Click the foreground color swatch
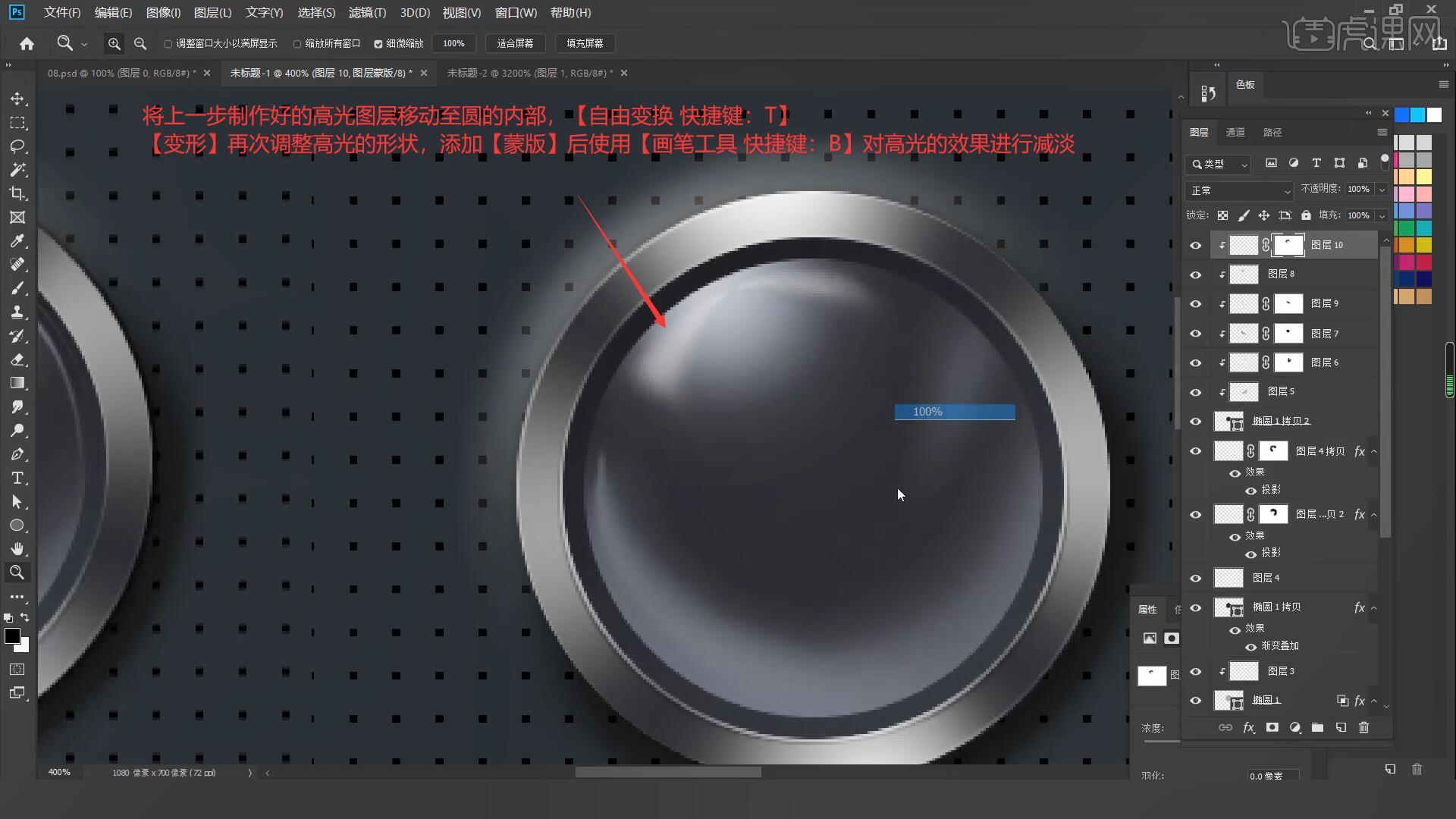Image resolution: width=1456 pixels, height=819 pixels. pyautogui.click(x=11, y=635)
